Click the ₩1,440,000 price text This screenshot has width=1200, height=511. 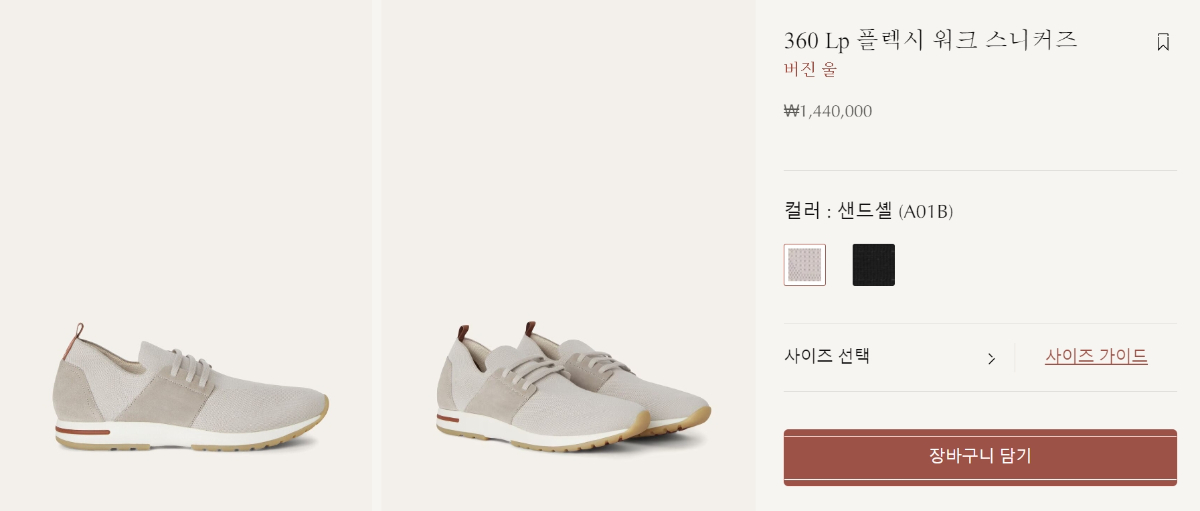828,111
